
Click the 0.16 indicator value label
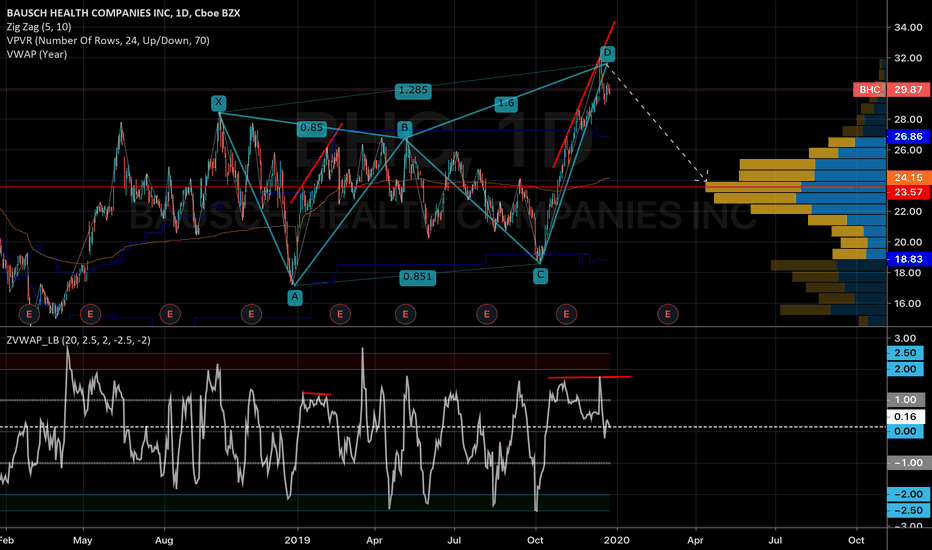coord(905,416)
